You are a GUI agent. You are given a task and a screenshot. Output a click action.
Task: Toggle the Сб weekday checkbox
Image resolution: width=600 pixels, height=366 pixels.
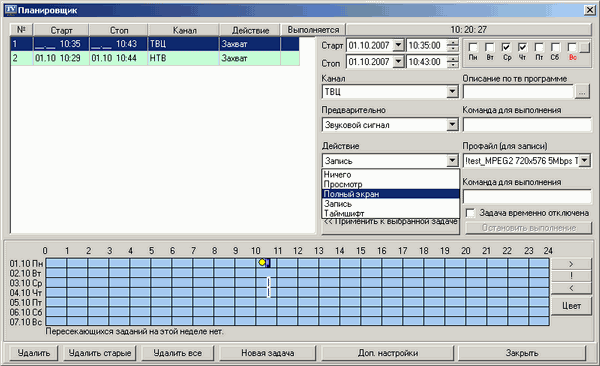[555, 47]
